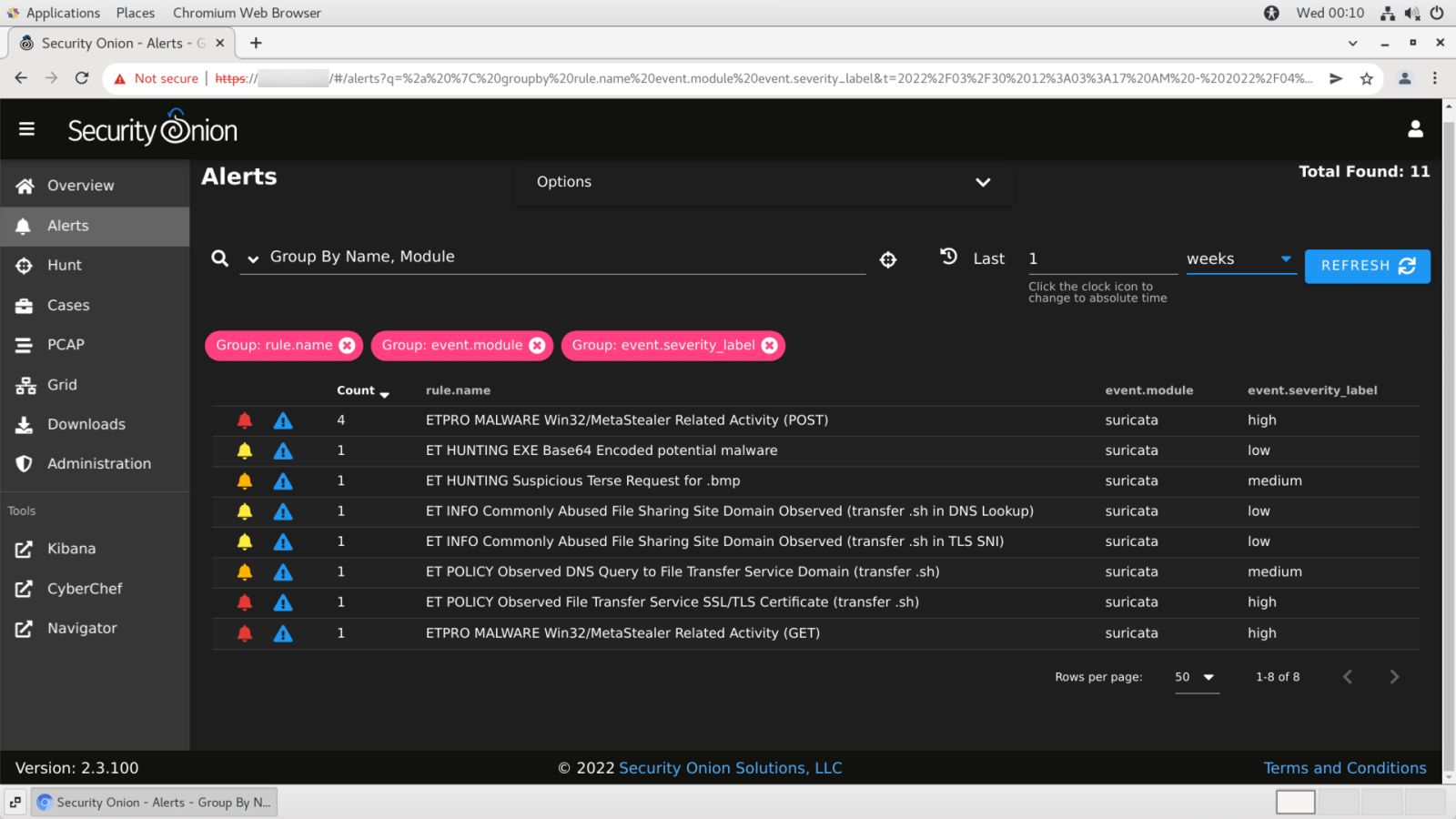
Task: Click the volume icon in system tray
Action: pos(1411,13)
